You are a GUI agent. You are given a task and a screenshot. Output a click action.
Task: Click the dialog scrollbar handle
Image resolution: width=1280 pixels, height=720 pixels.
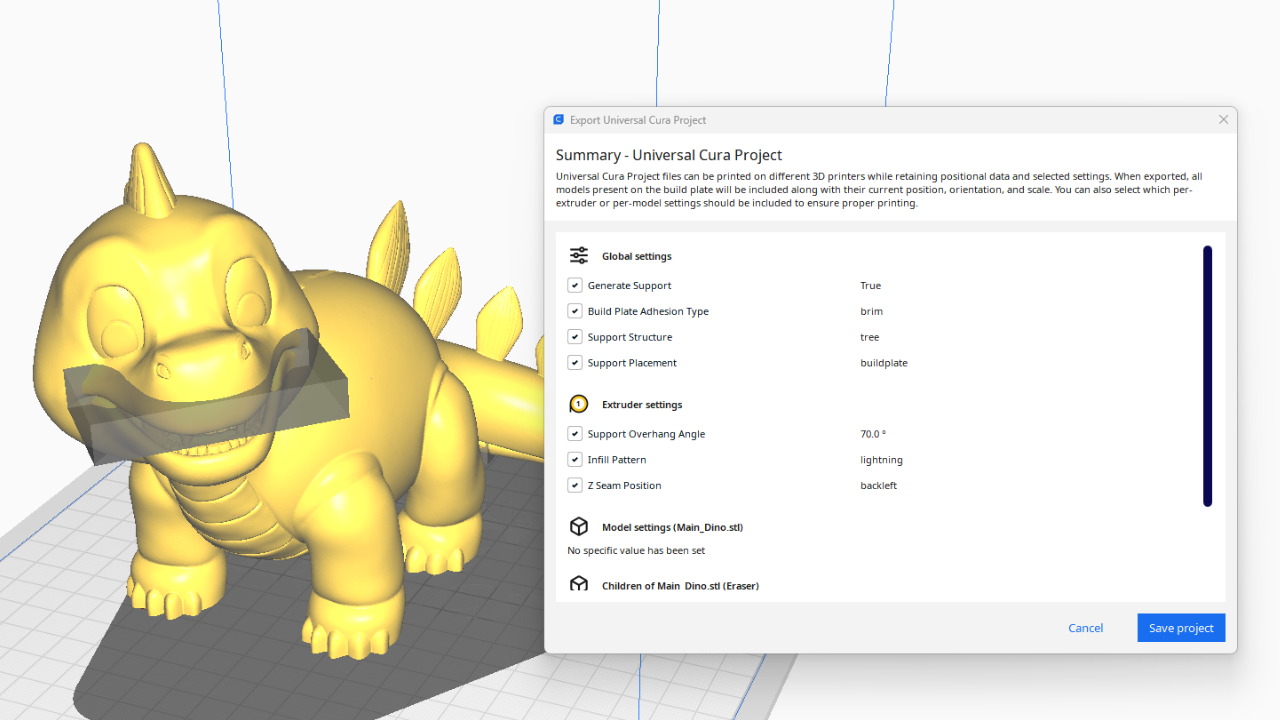(1207, 374)
